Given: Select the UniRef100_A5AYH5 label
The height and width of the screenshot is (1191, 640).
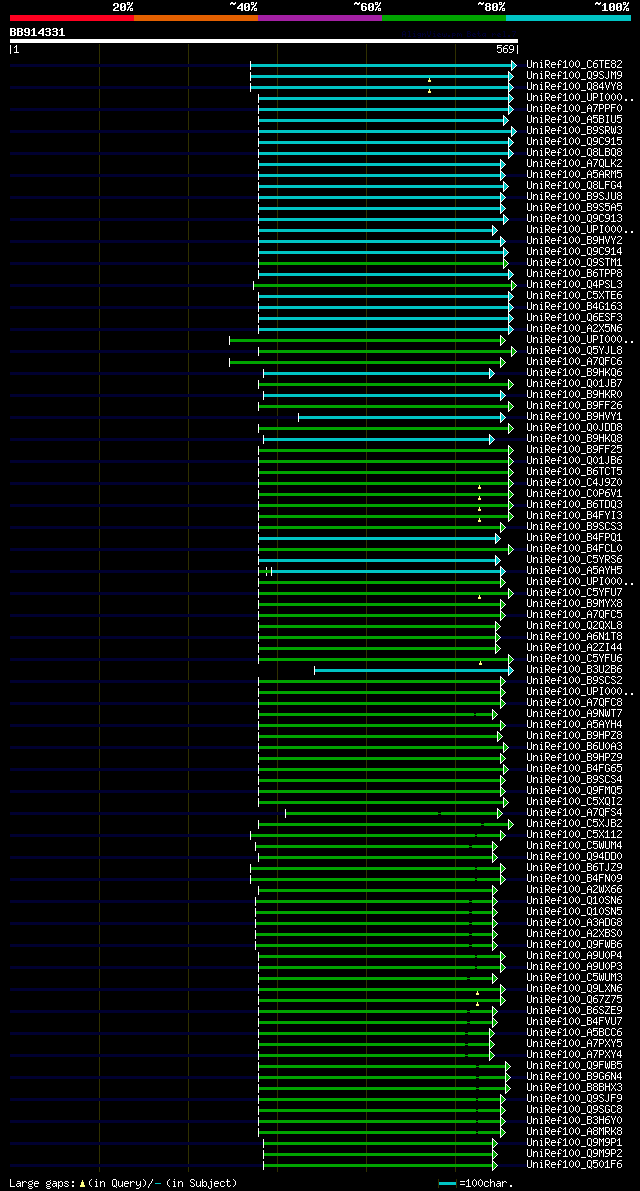Looking at the screenshot, I should [x=574, y=570].
